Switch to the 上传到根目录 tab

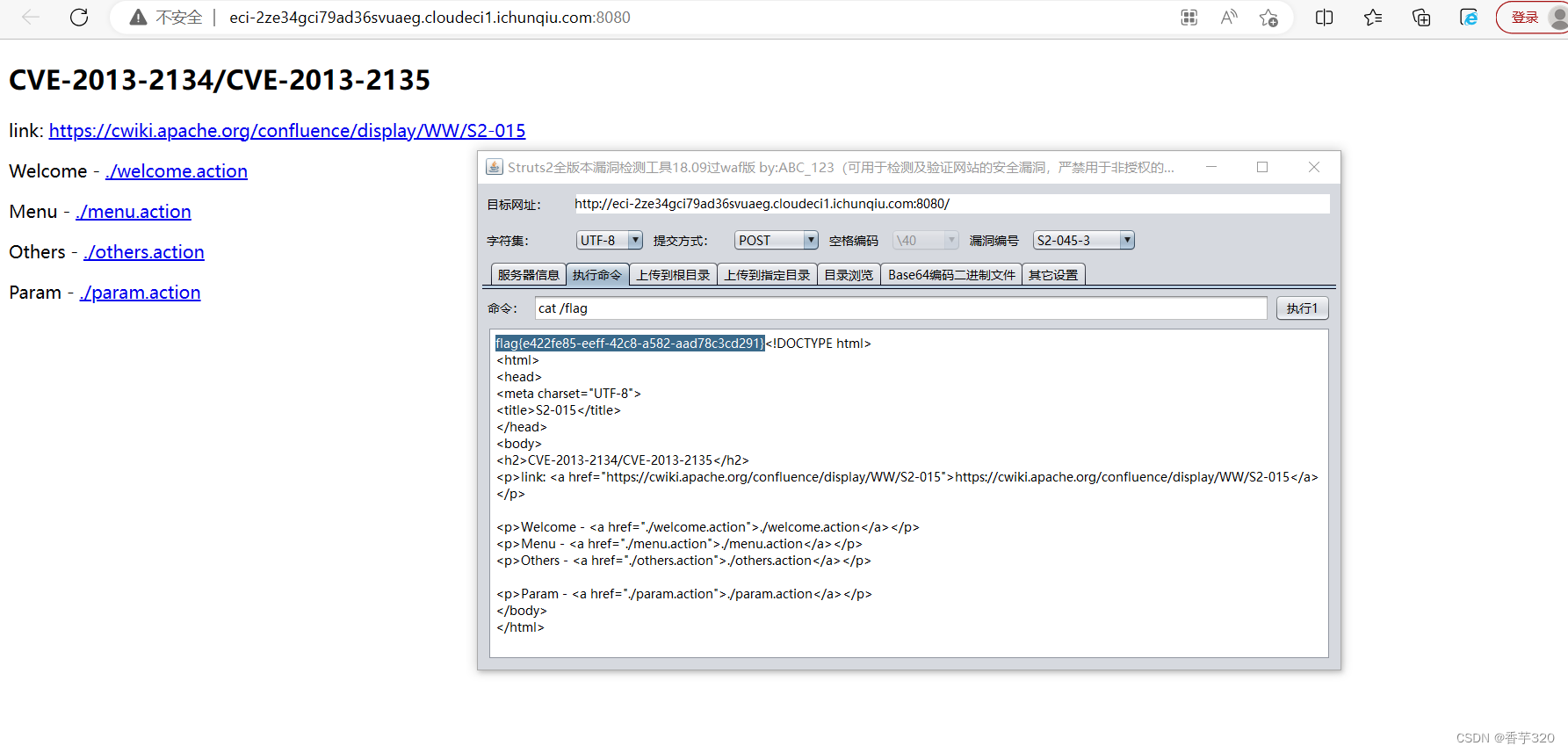673,275
